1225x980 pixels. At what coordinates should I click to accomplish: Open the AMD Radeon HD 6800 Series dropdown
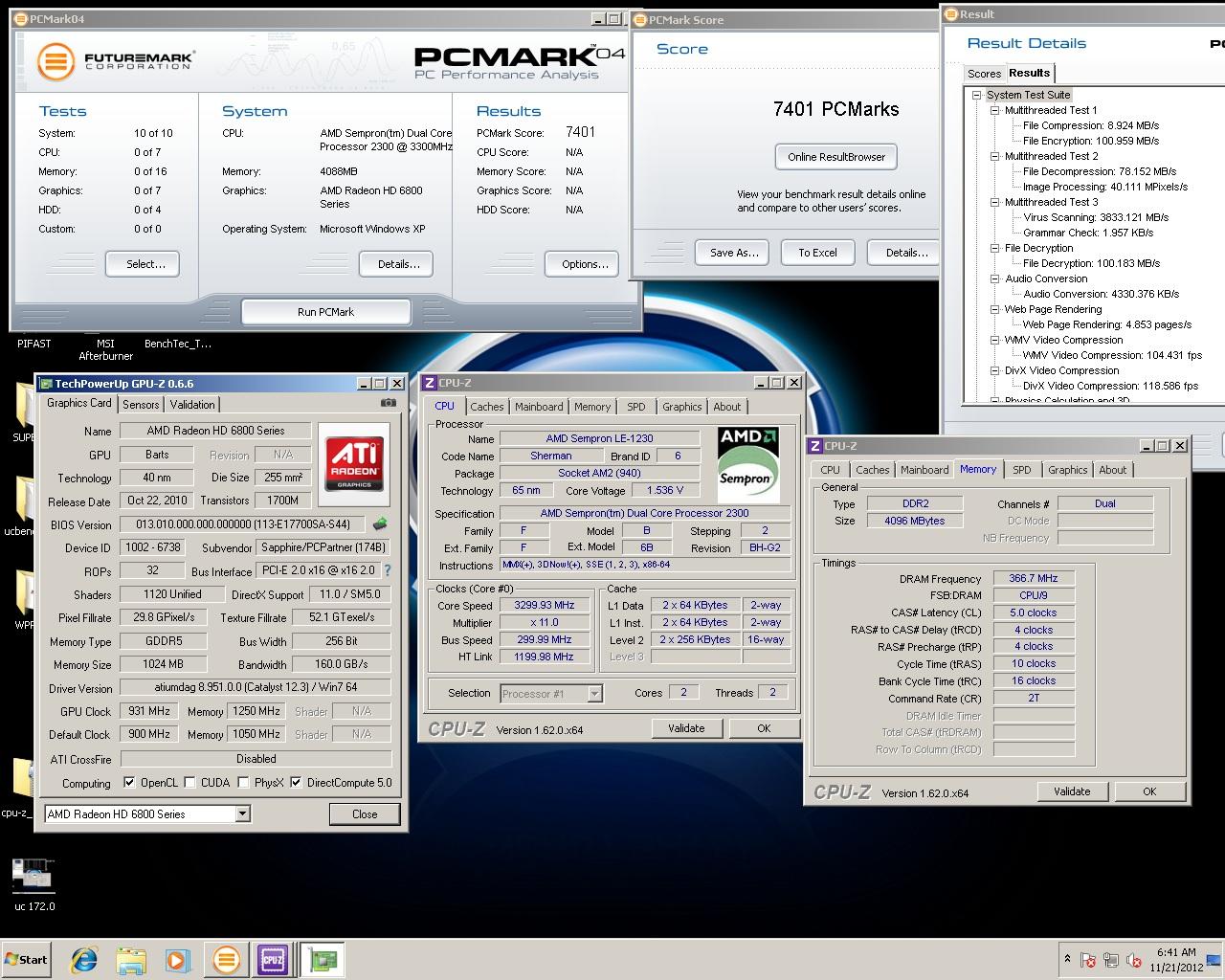pyautogui.click(x=242, y=813)
